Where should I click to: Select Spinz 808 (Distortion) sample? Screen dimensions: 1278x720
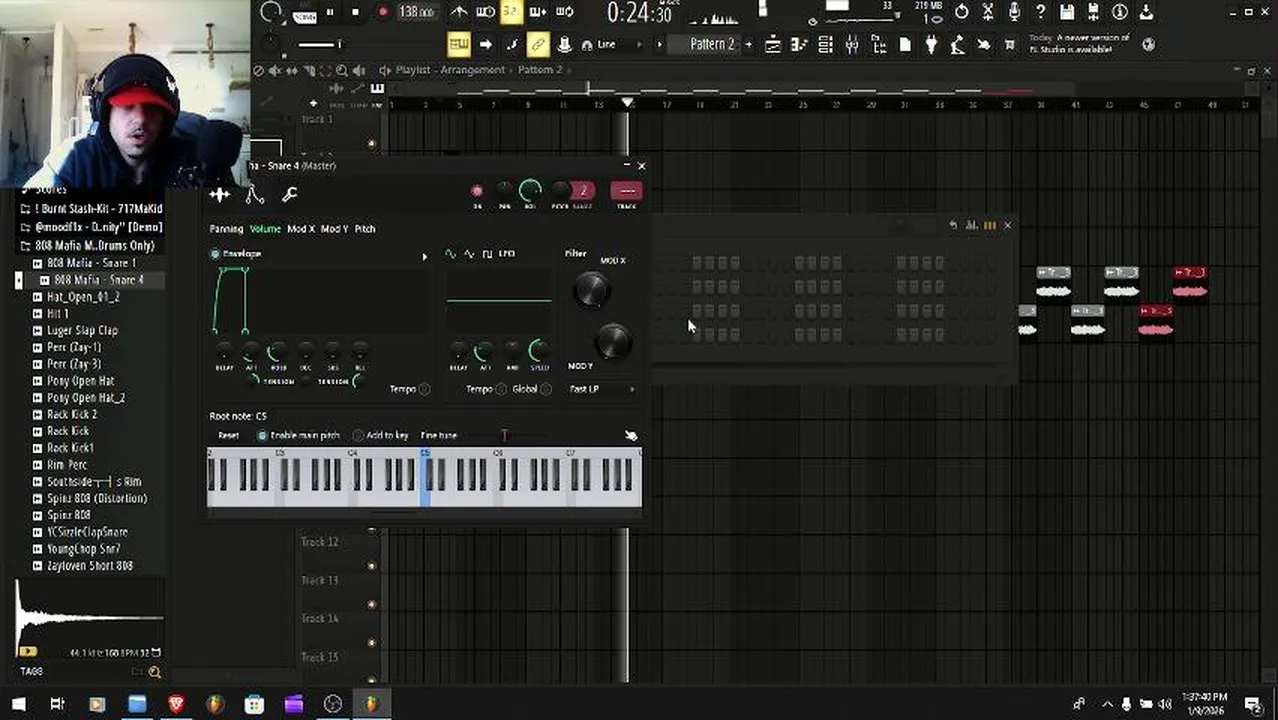[97, 498]
